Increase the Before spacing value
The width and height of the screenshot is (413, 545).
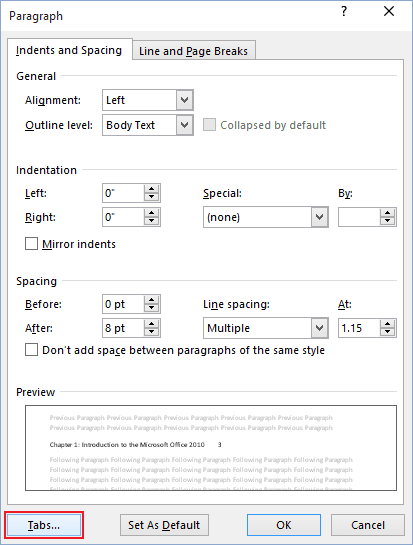click(152, 300)
